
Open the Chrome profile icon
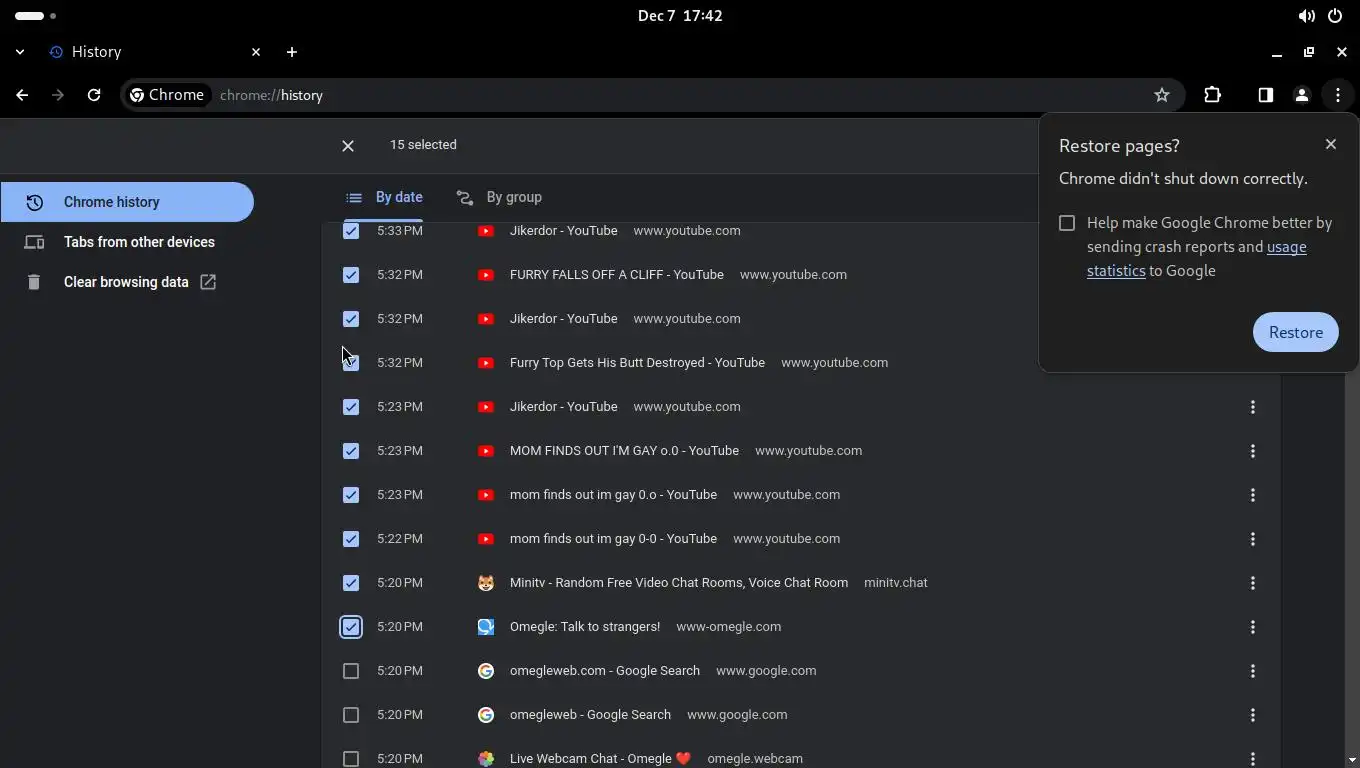(x=1302, y=95)
